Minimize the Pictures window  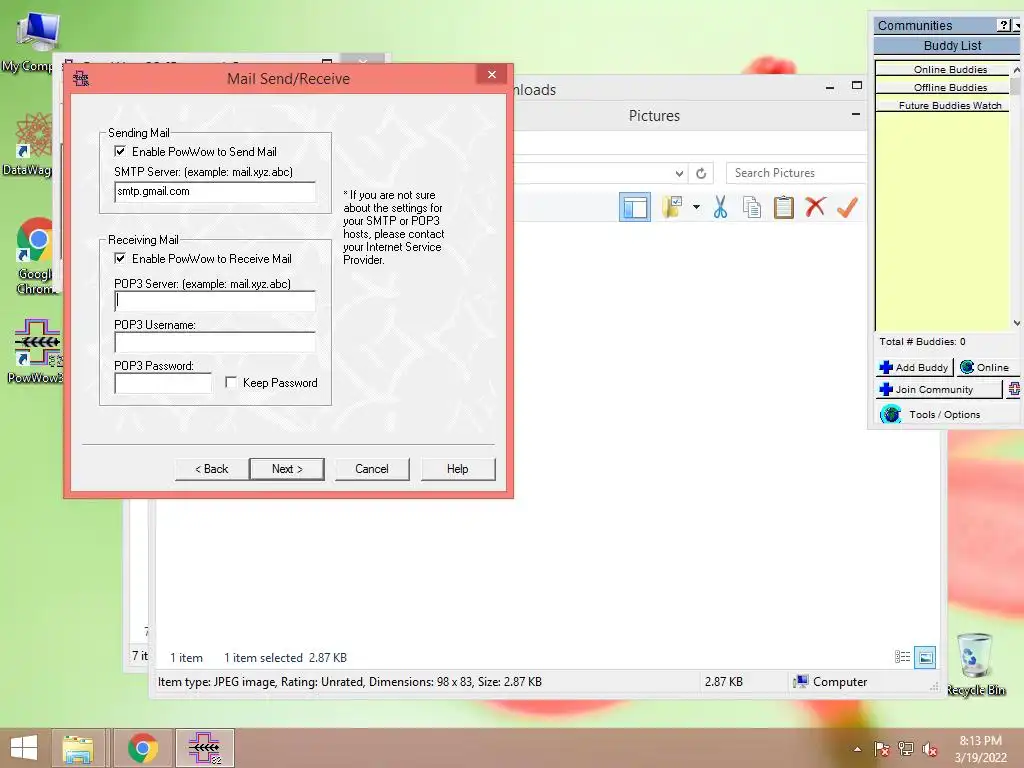pos(855,115)
